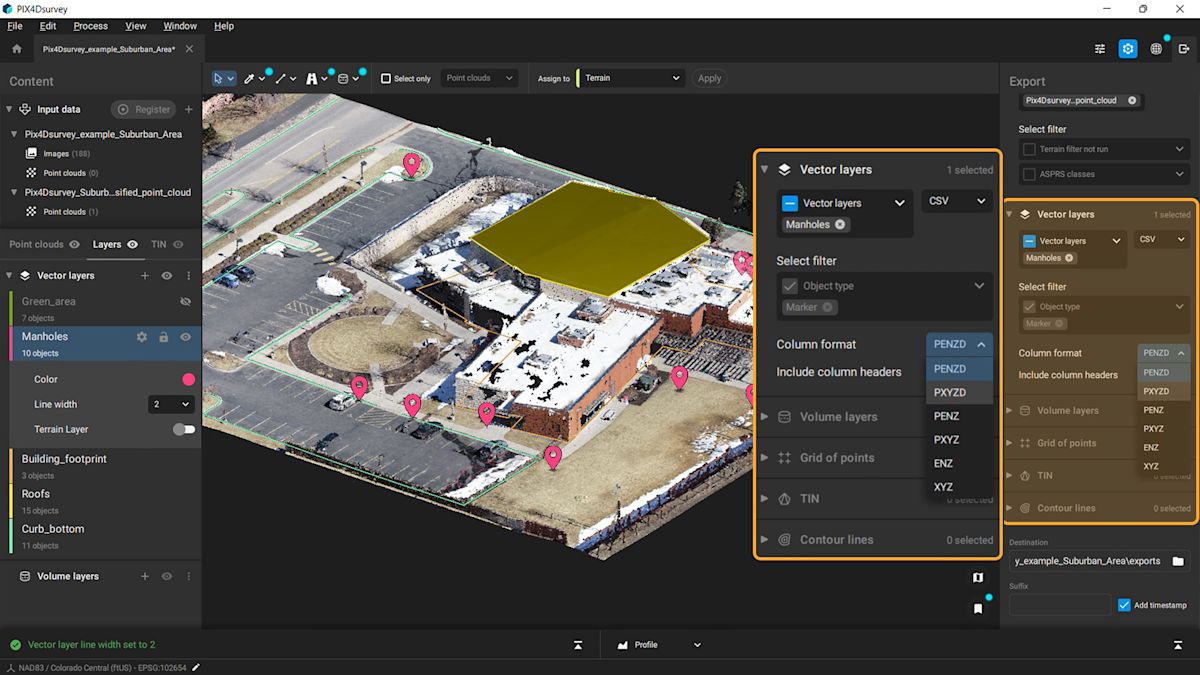Click the Apply button in the toolbar
1200x675 pixels.
(x=708, y=78)
